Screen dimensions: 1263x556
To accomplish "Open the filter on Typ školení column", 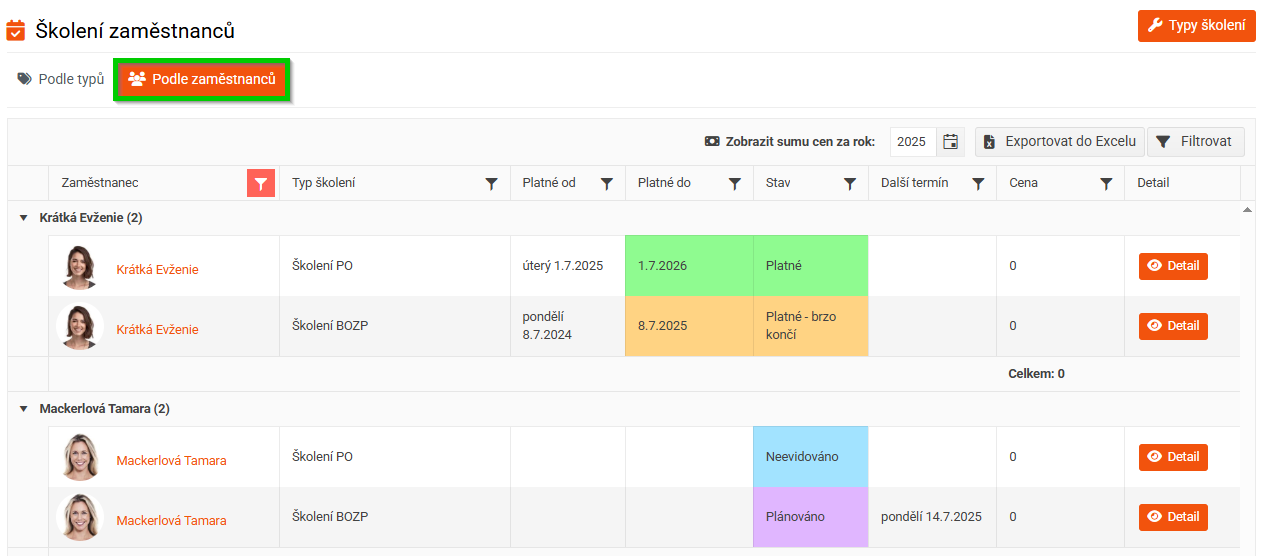I will [x=491, y=183].
